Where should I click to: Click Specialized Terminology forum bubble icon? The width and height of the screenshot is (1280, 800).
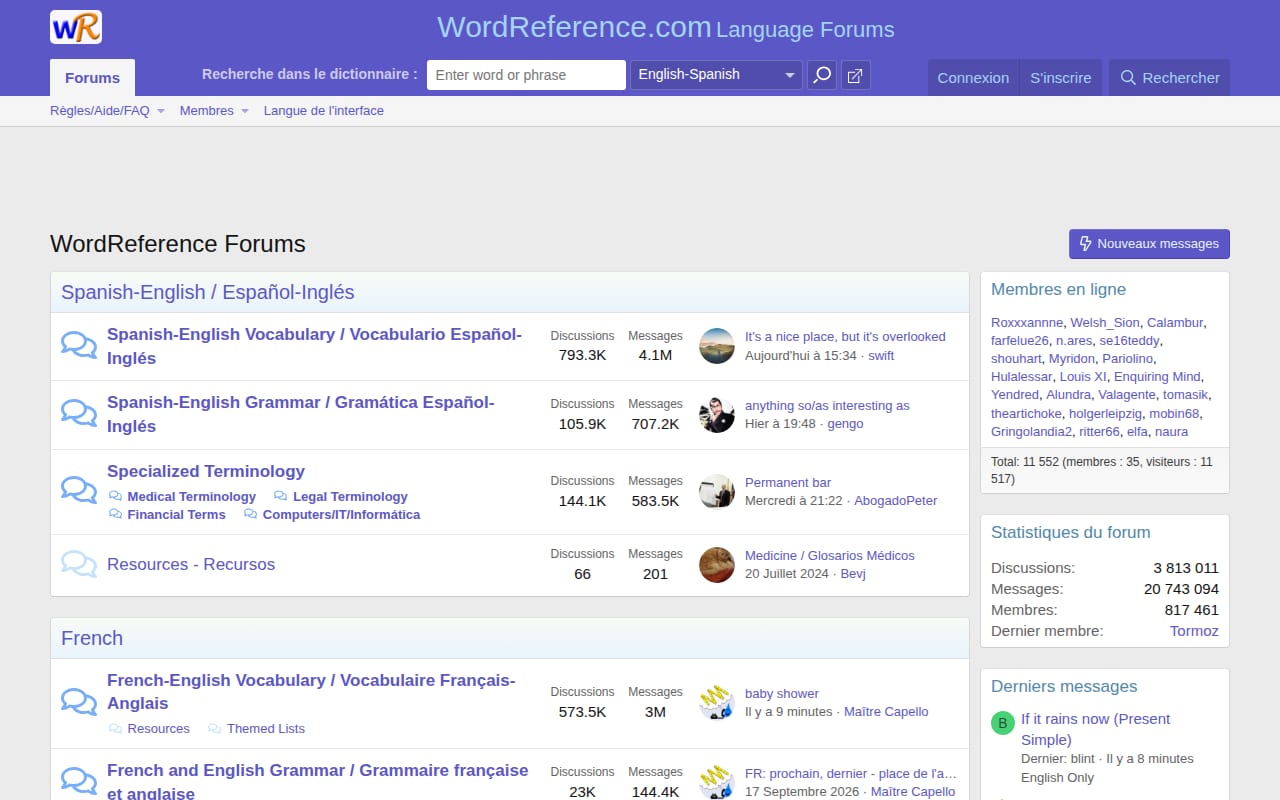point(79,491)
